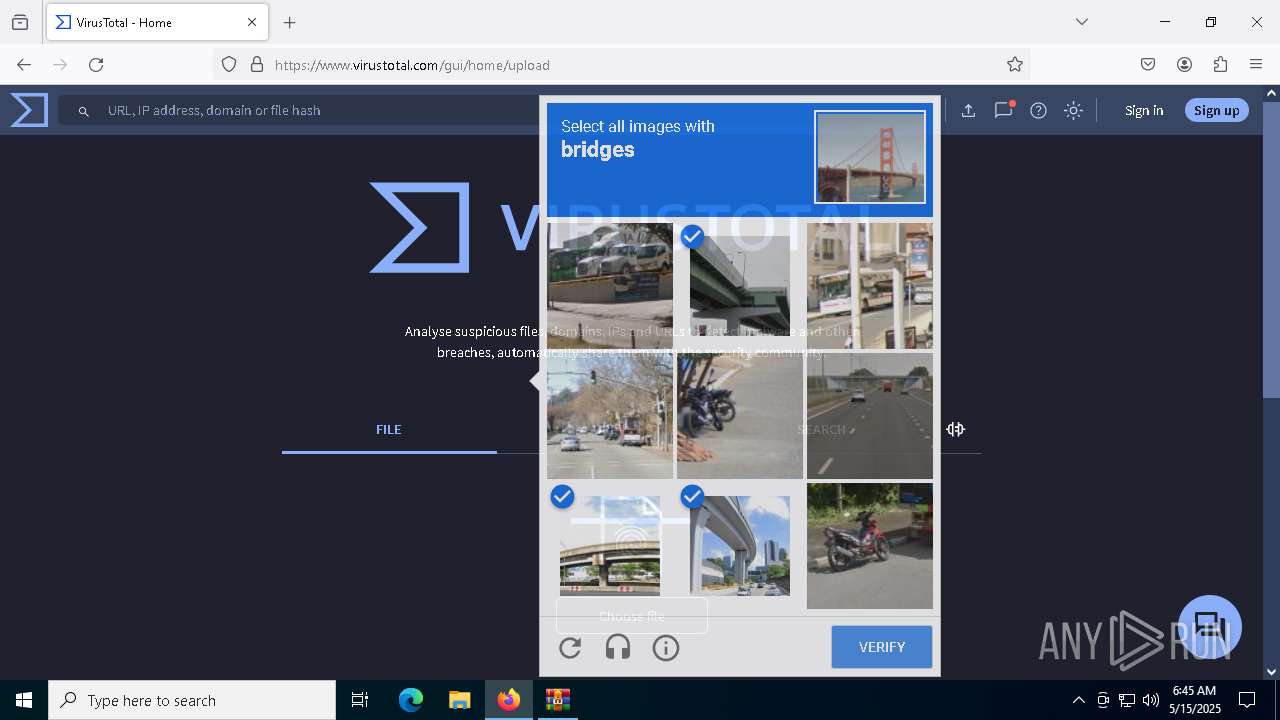The height and width of the screenshot is (720, 1280).
Task: Open a new tab with plus button
Action: click(290, 22)
